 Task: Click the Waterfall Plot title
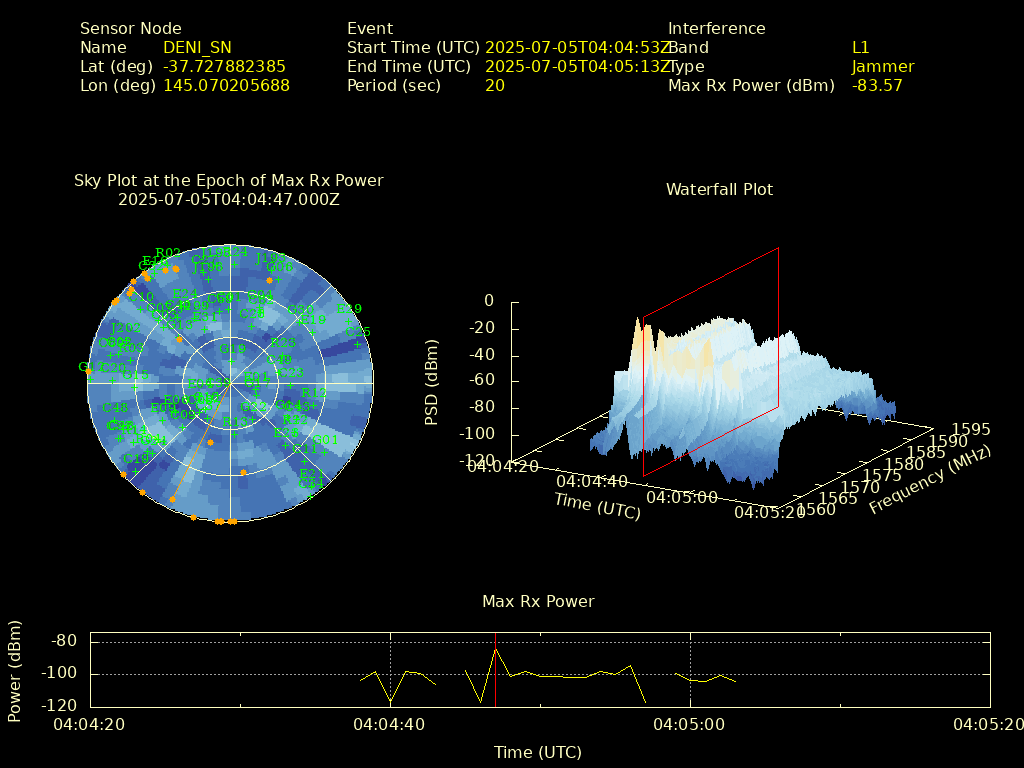[719, 189]
